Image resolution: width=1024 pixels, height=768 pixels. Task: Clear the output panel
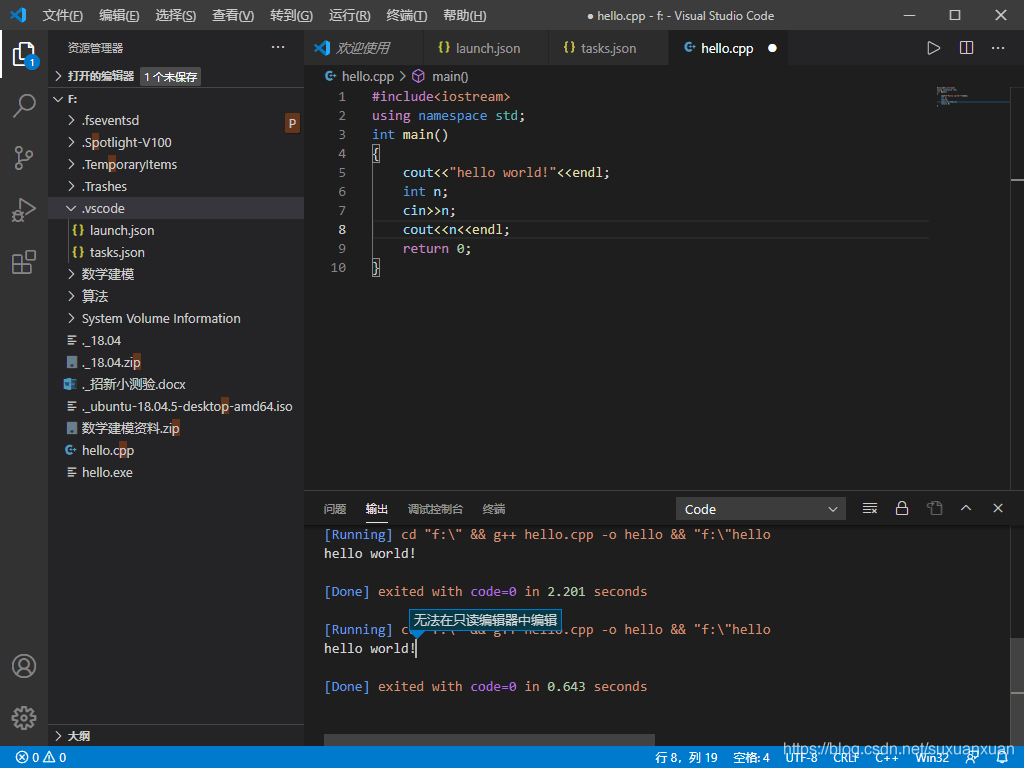[869, 509]
